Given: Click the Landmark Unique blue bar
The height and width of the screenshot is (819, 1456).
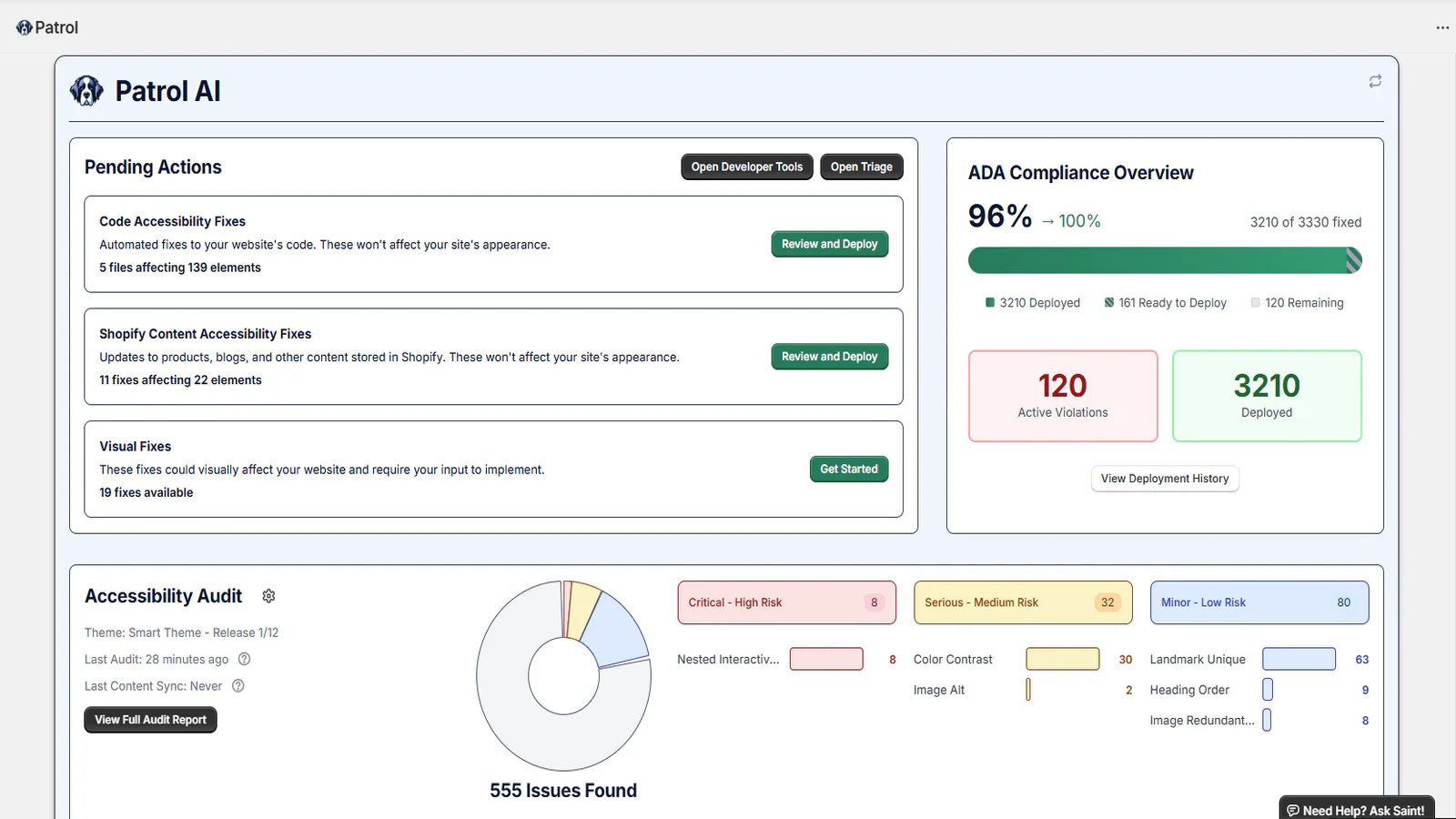Looking at the screenshot, I should click(x=1299, y=659).
